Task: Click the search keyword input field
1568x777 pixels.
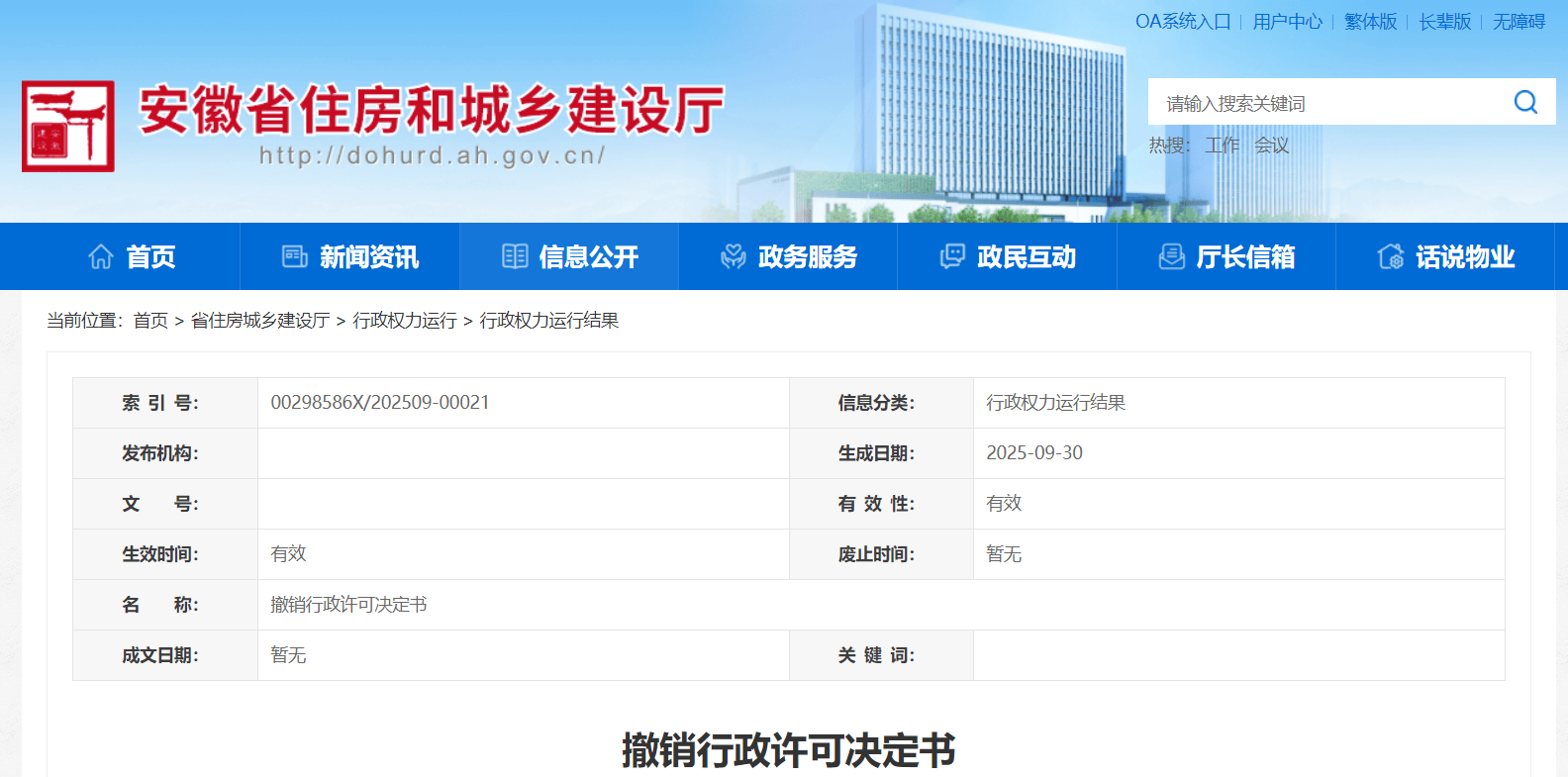Action: 1326,103
